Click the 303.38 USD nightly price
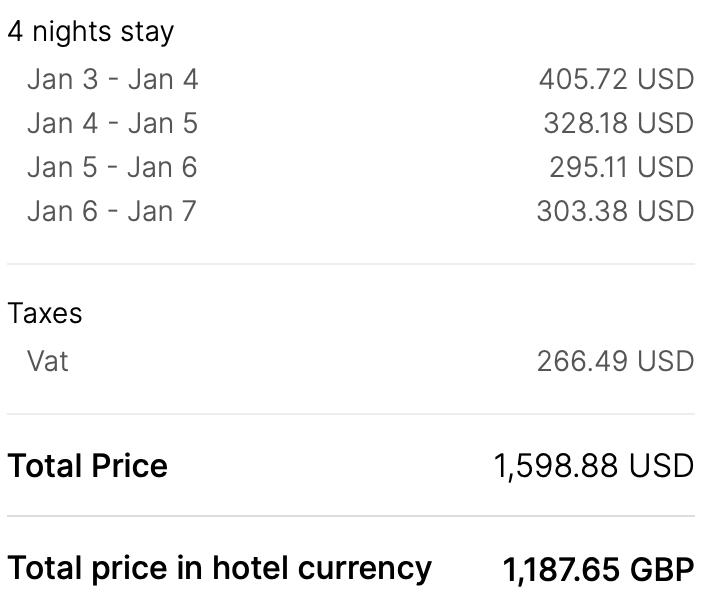This screenshot has width=716, height=602. tap(615, 211)
